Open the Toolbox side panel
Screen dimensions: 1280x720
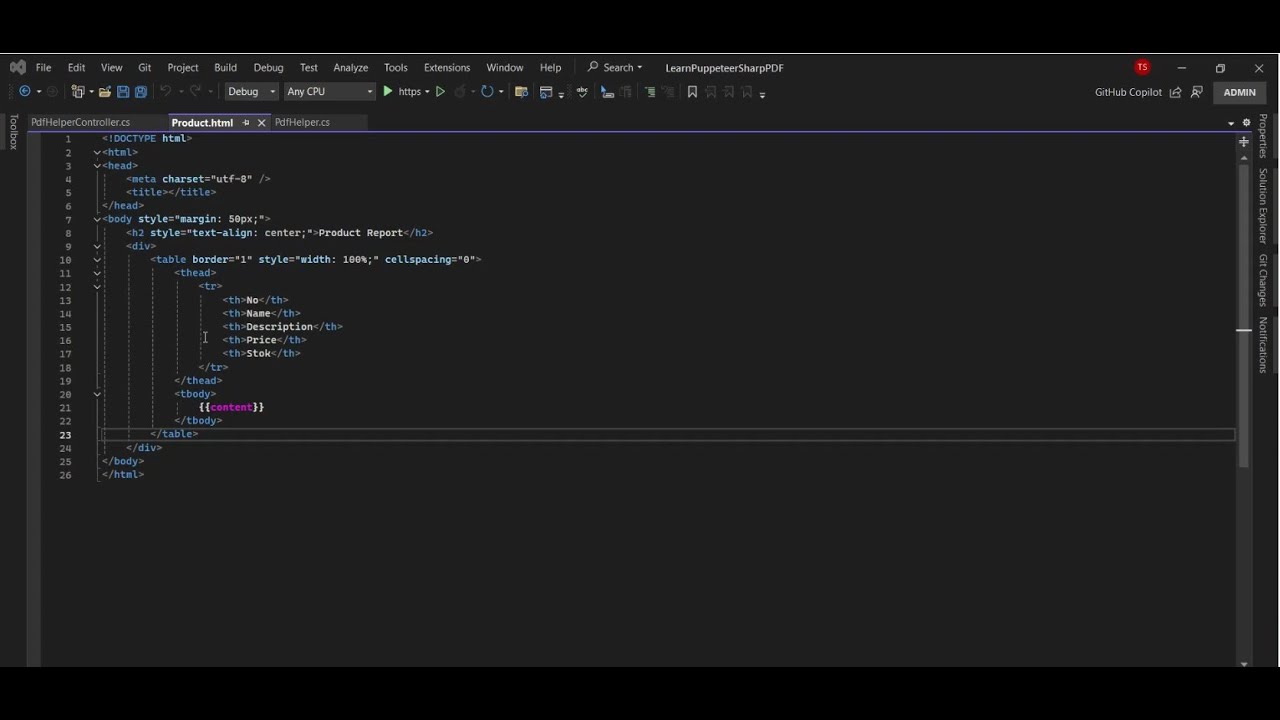14,132
